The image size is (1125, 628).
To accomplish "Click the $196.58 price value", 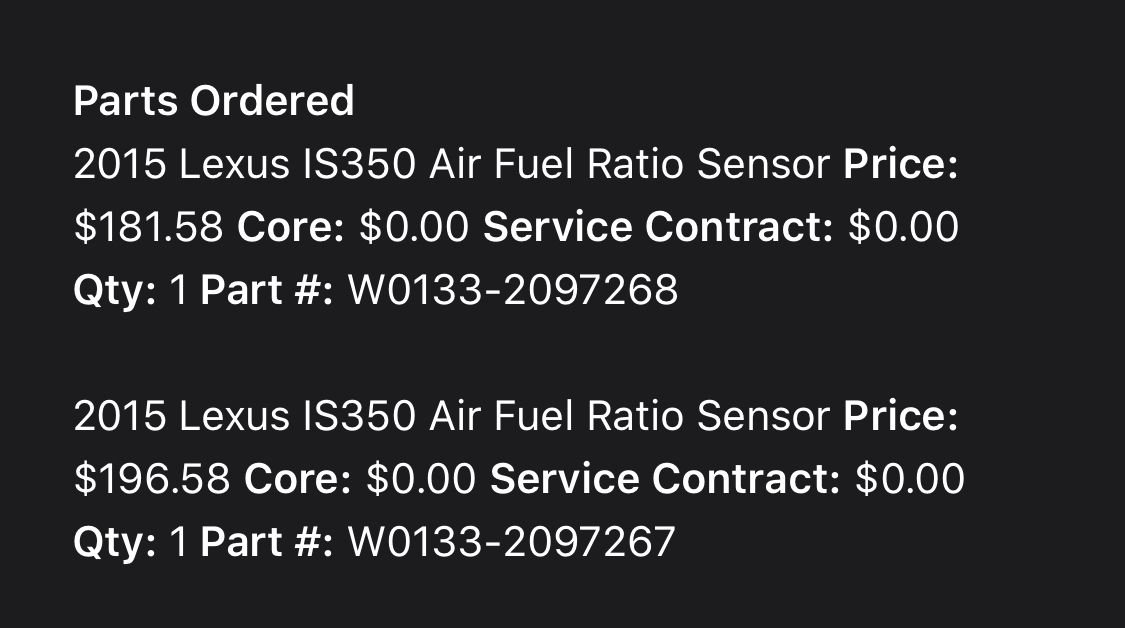I will pos(152,480).
